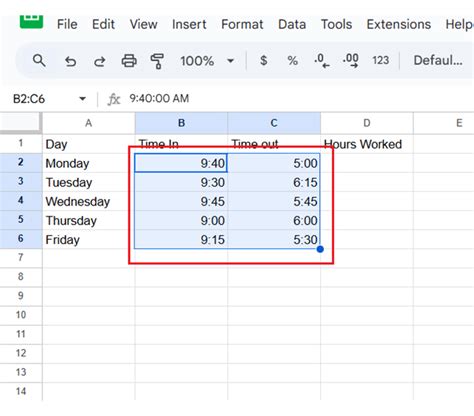Open the Extensions menu
The height and width of the screenshot is (416, 474).
pos(399,24)
